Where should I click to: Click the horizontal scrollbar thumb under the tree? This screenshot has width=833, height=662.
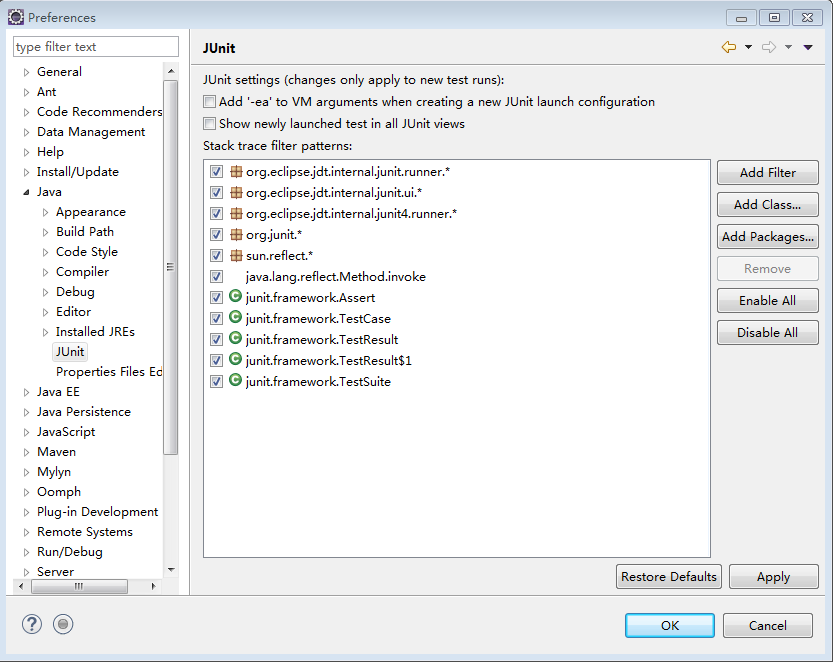click(x=79, y=586)
